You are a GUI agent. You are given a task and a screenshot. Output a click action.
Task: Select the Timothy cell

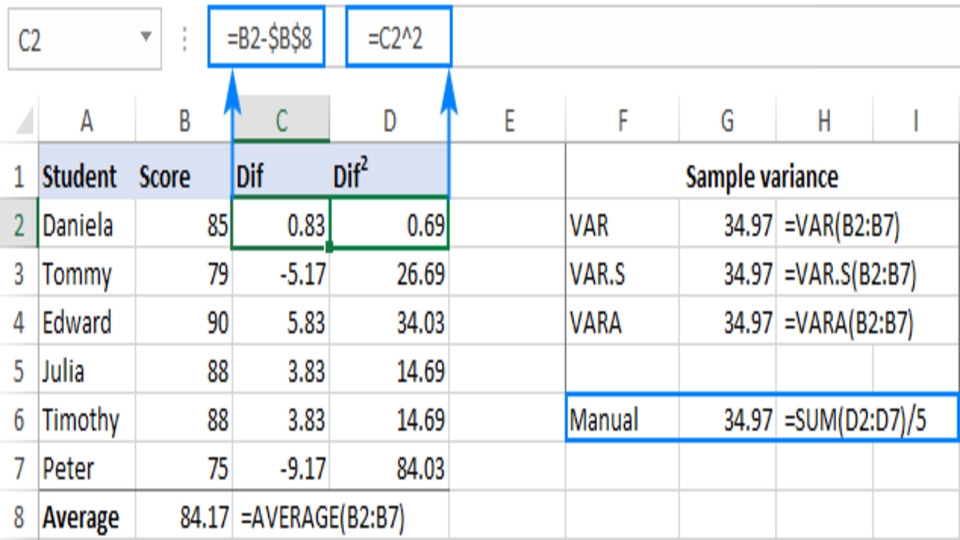pyautogui.click(x=87, y=419)
